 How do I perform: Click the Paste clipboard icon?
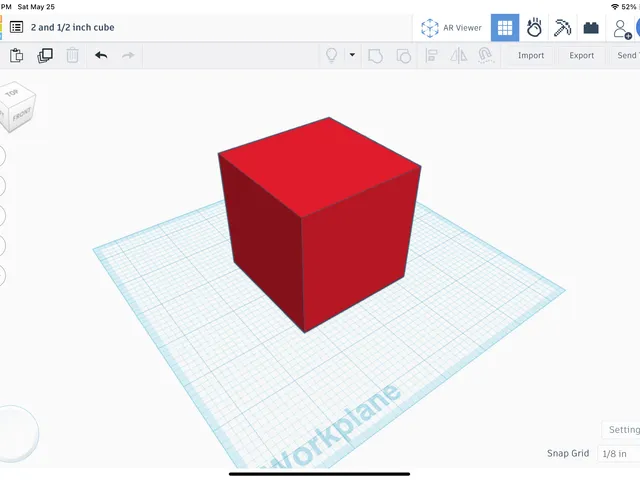coord(16,55)
